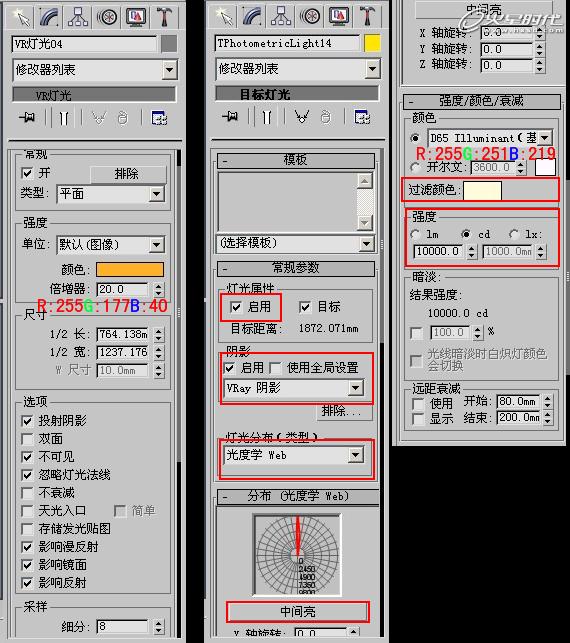570x643 pixels.
Task: Toggle 影响反射 checkbox
Action: [27, 583]
